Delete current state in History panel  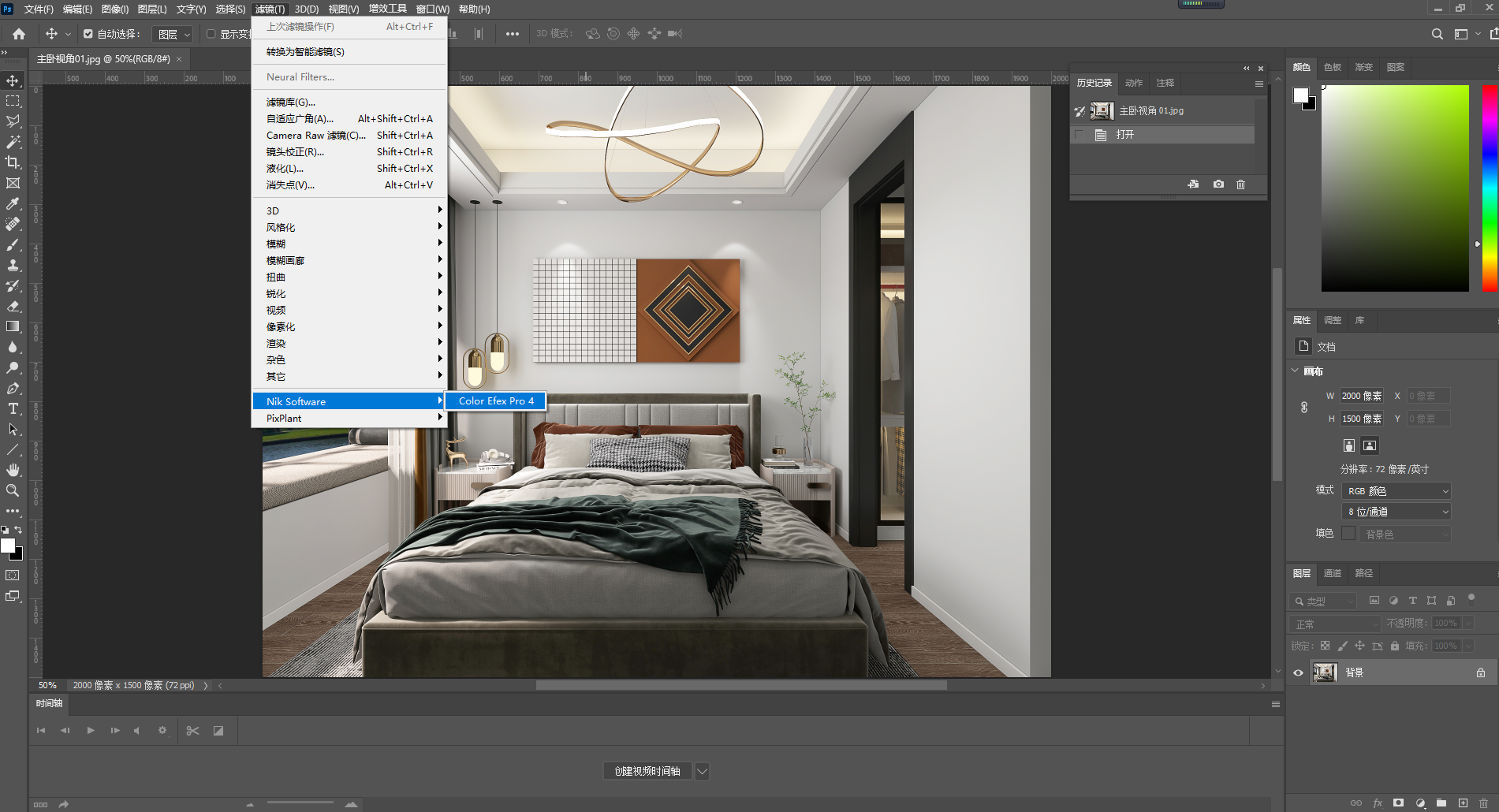point(1240,184)
